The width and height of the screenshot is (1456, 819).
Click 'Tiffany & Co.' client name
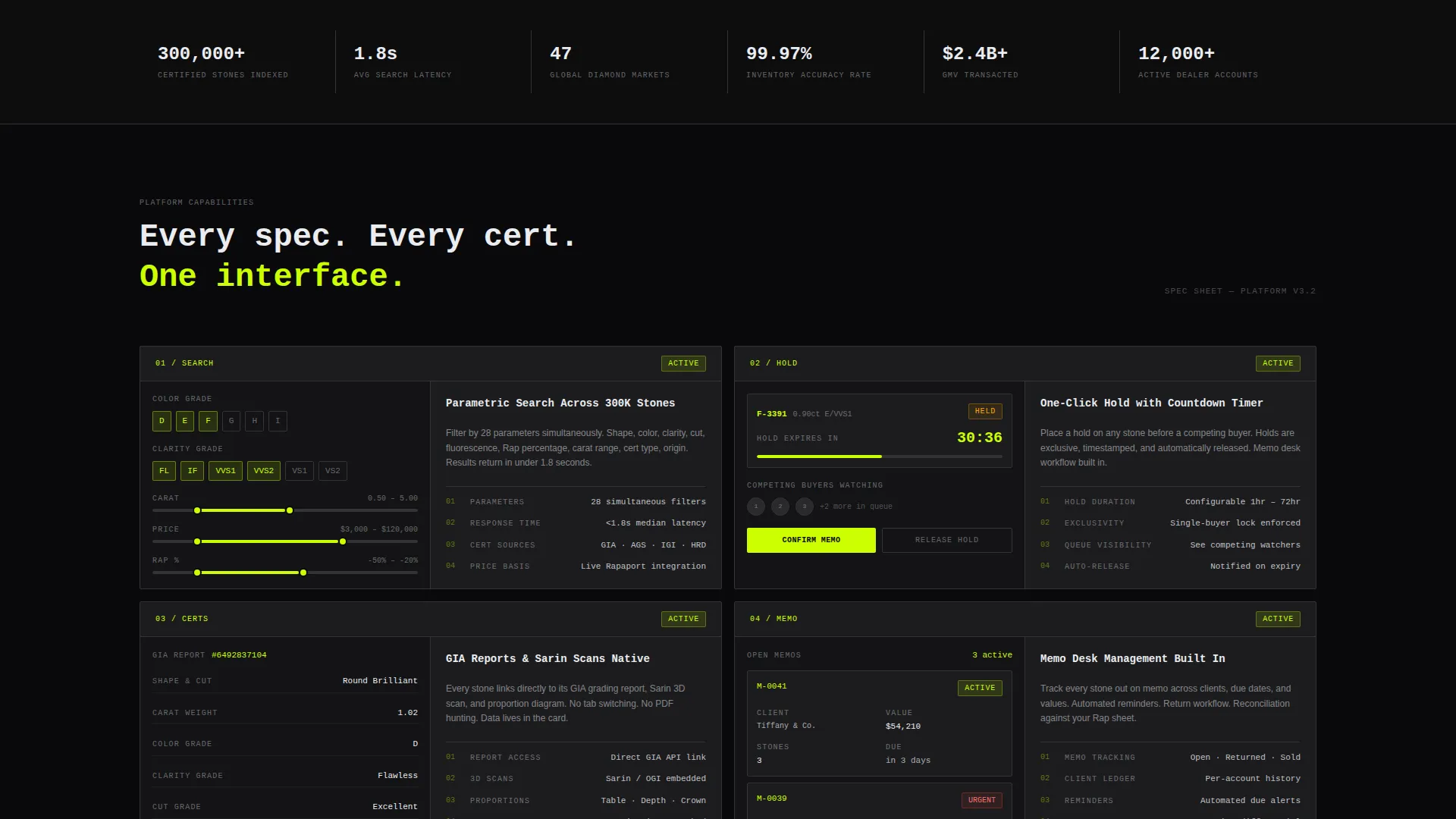[x=786, y=726]
